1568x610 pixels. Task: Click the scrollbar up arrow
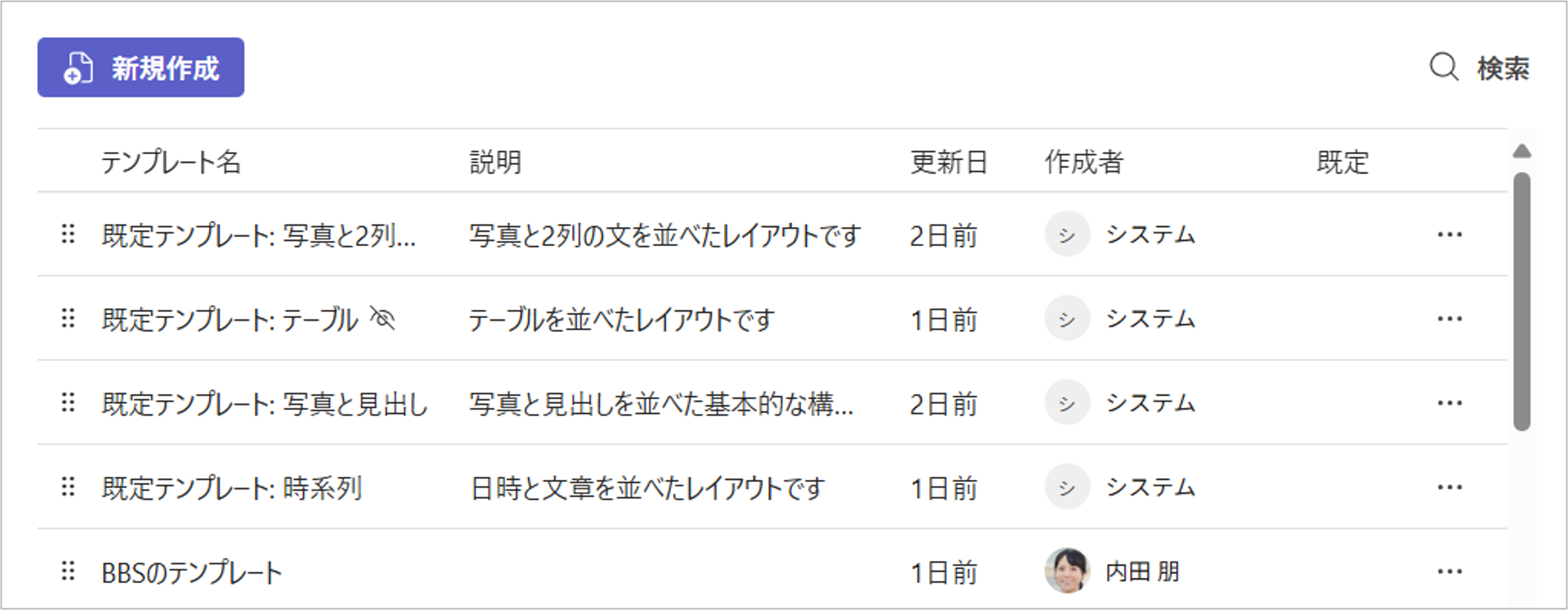coord(1522,151)
